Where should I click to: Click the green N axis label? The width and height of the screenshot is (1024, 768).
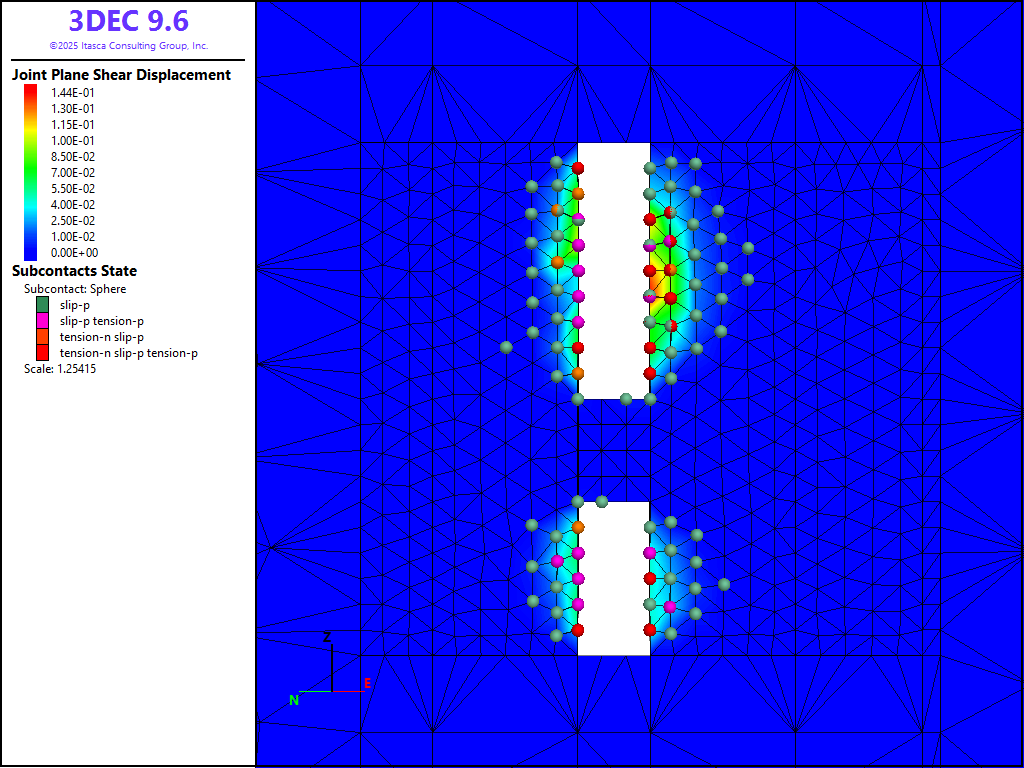(x=294, y=700)
